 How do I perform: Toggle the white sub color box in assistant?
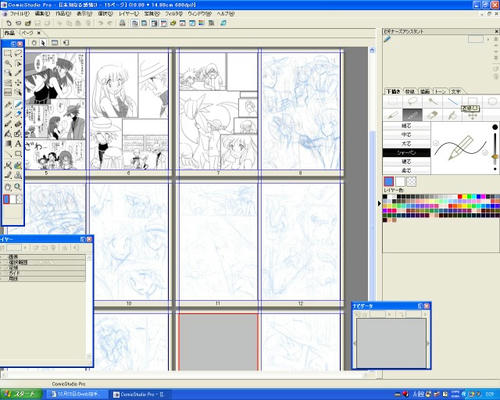tap(400, 182)
